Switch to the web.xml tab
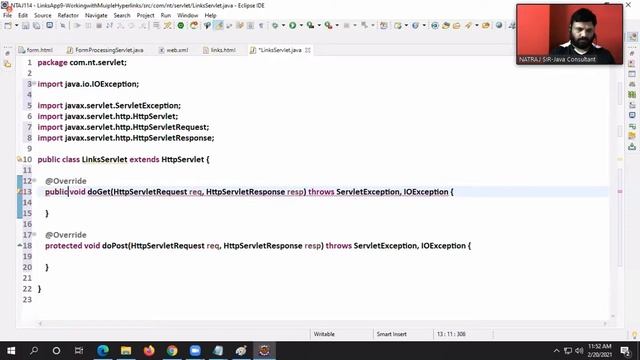The image size is (640, 360). click(174, 50)
